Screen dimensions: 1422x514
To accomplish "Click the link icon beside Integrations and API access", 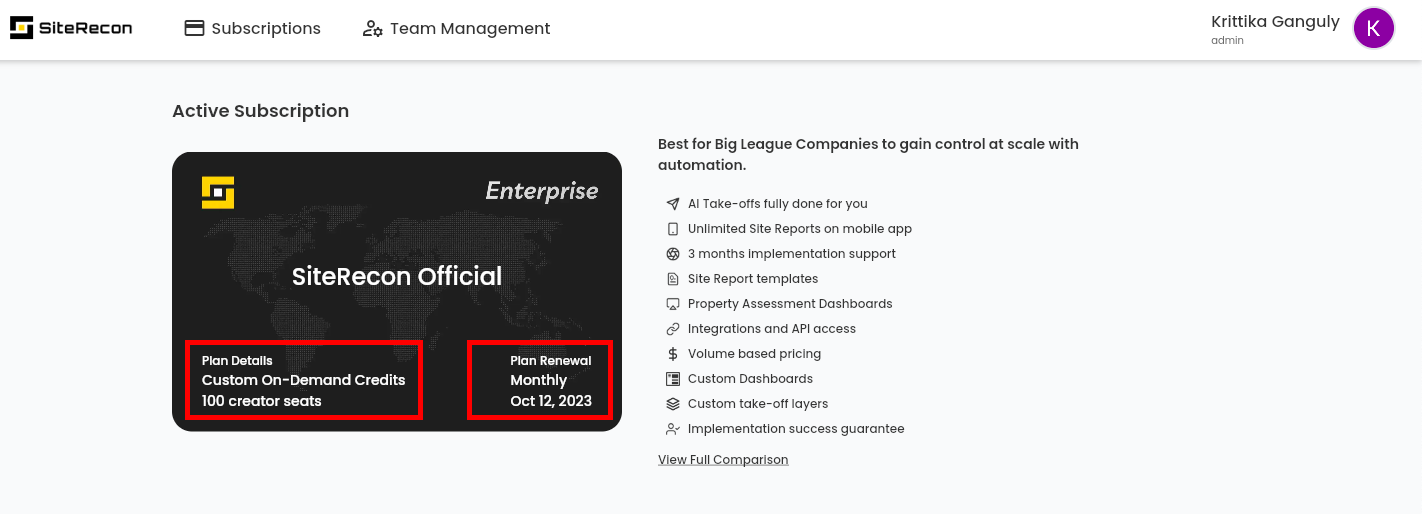I will click(673, 329).
